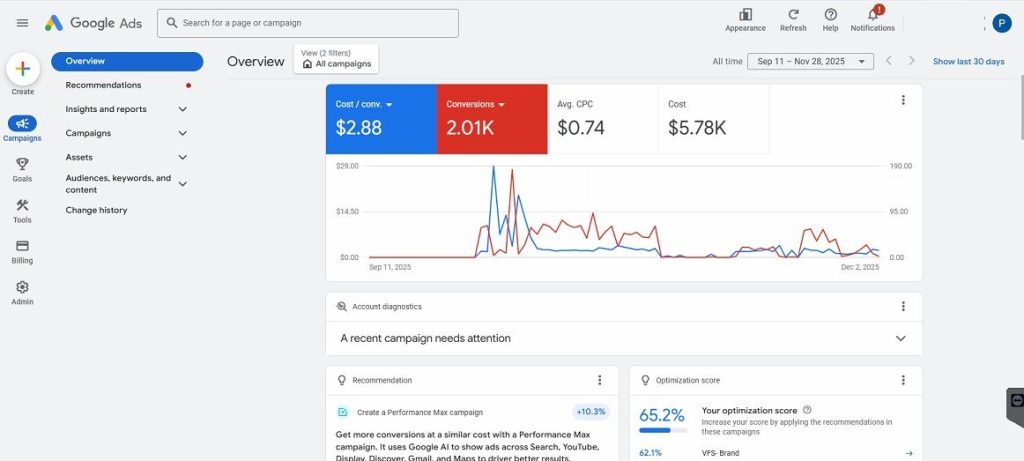Open the Notifications bell
This screenshot has width=1024, height=461.
(872, 15)
